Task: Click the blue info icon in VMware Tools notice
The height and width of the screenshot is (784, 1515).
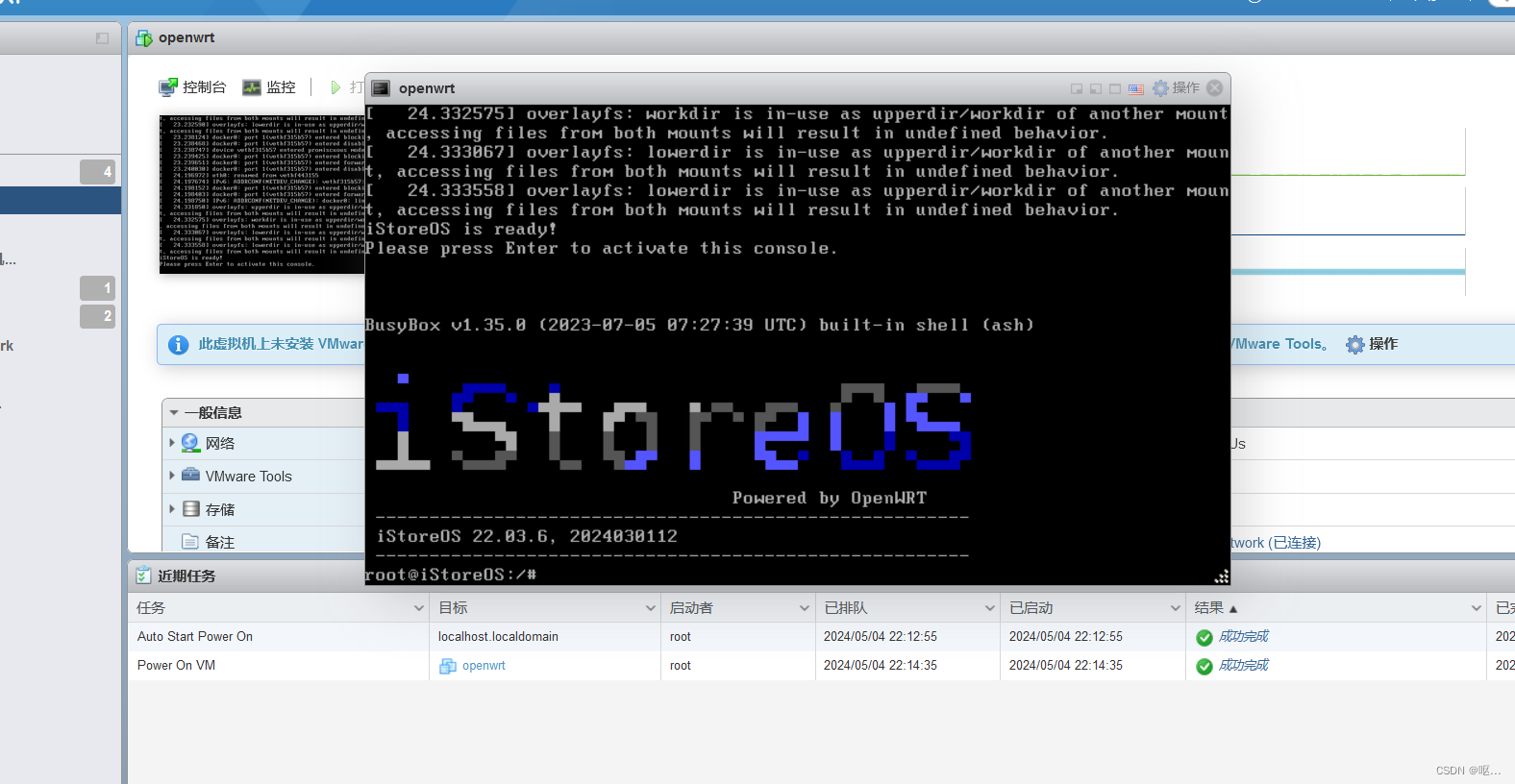Action: [x=178, y=344]
